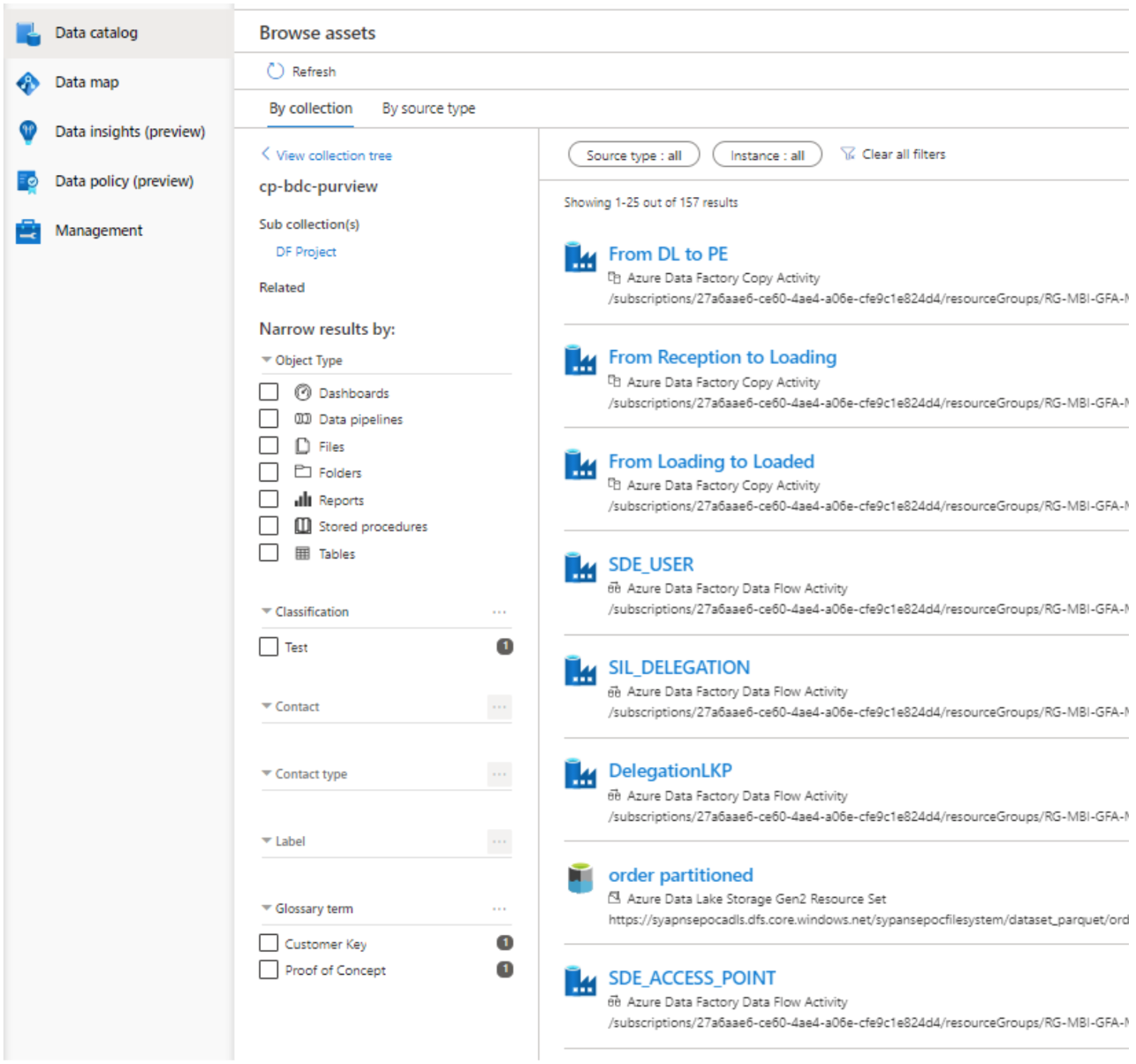The image size is (1136, 1064).
Task: Click the back chevron beside View collection tree
Action: [265, 154]
